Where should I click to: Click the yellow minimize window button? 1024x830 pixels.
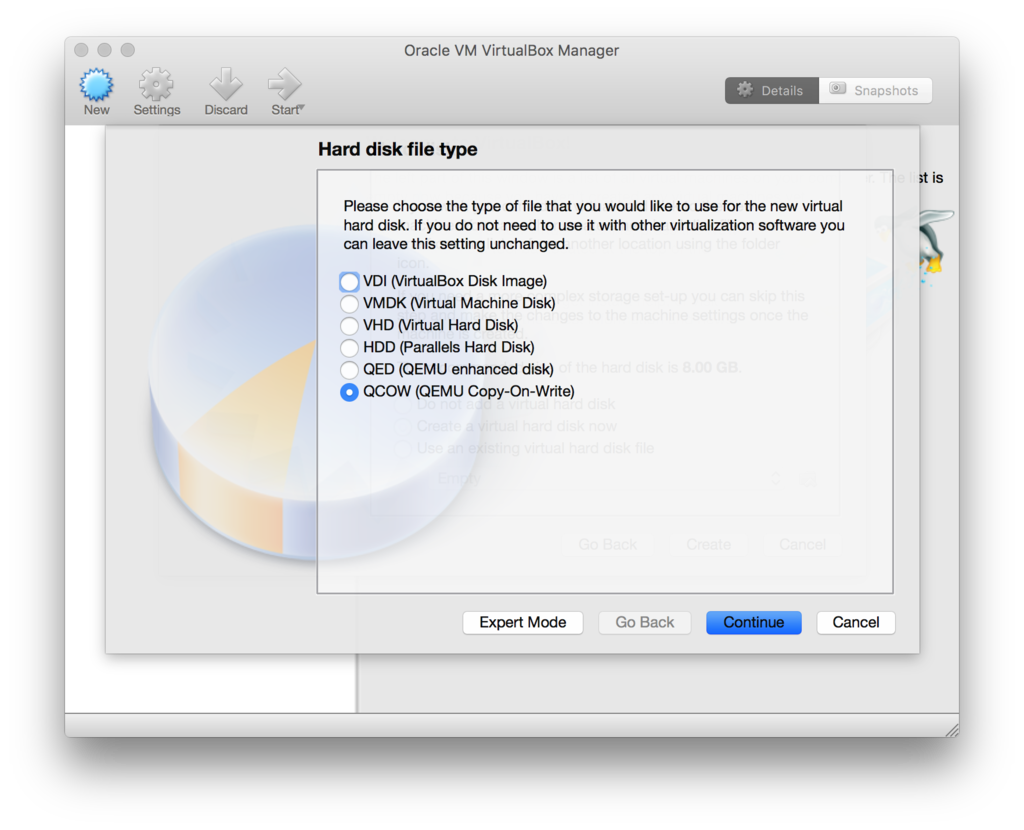pos(104,50)
